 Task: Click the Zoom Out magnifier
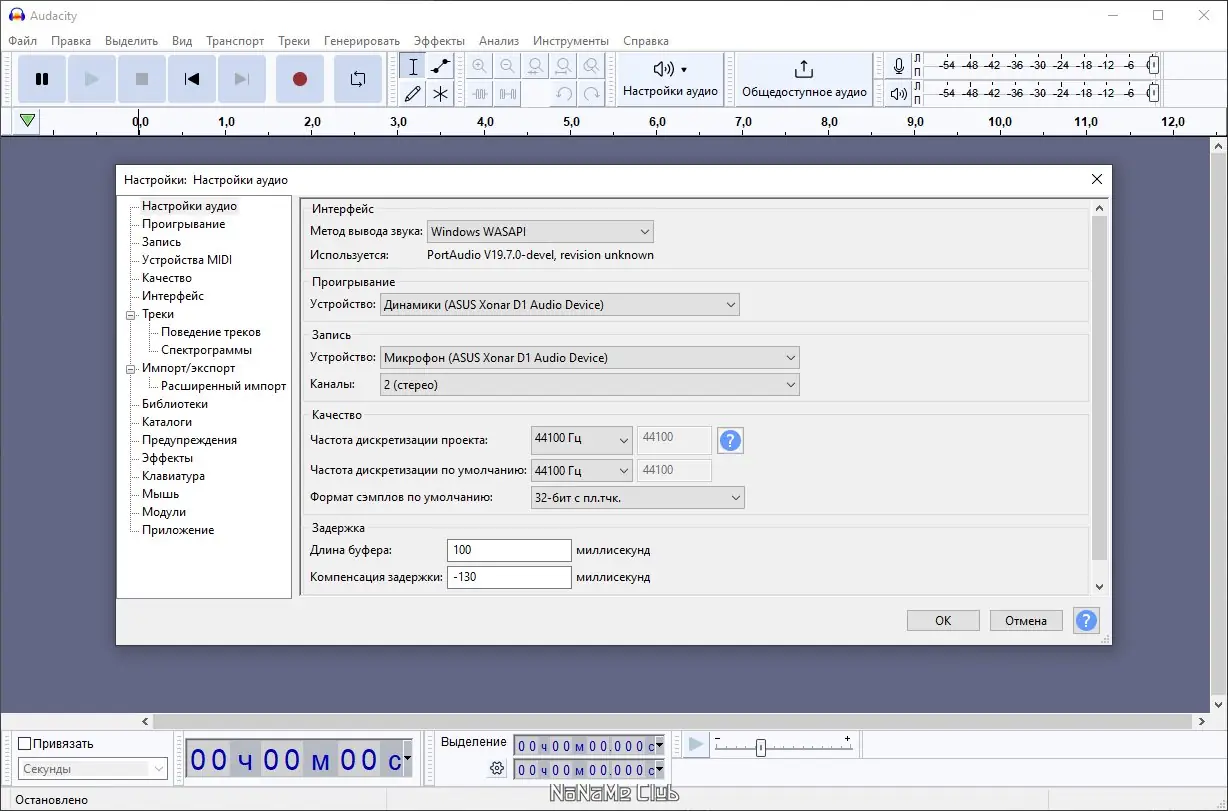508,67
